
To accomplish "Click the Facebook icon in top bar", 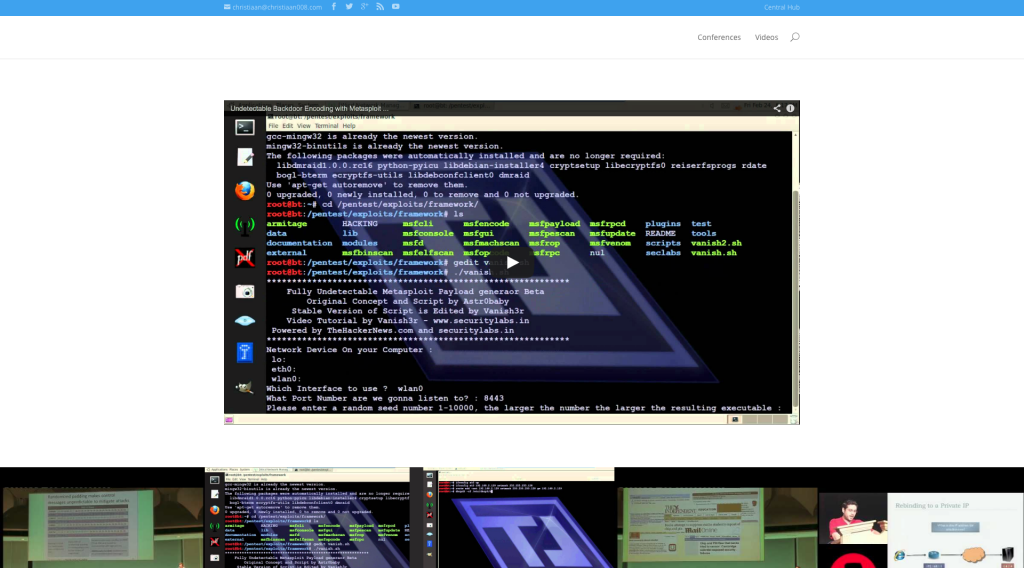I will click(x=334, y=7).
